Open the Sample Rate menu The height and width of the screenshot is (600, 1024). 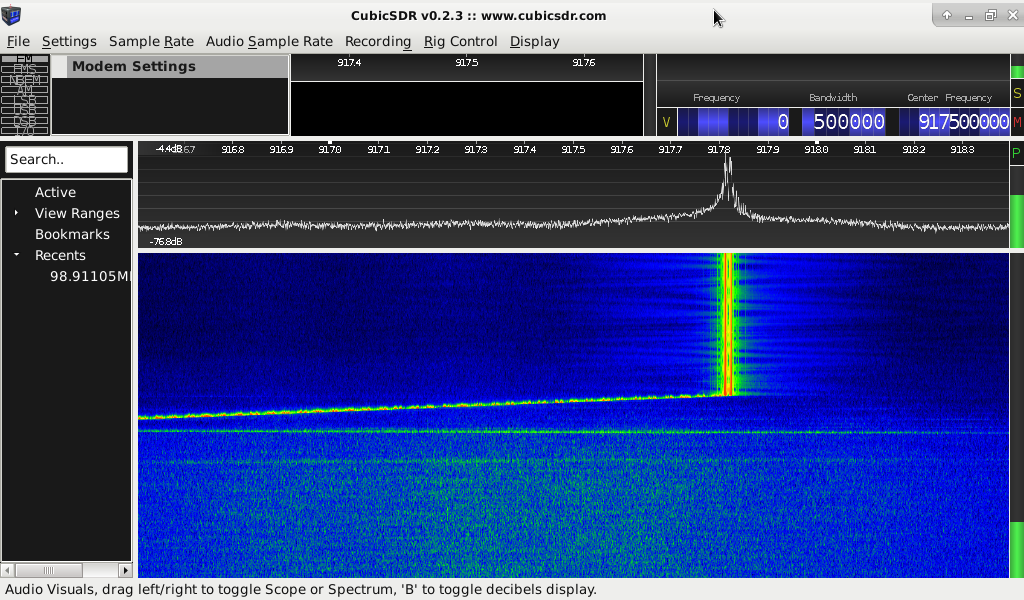coord(152,41)
